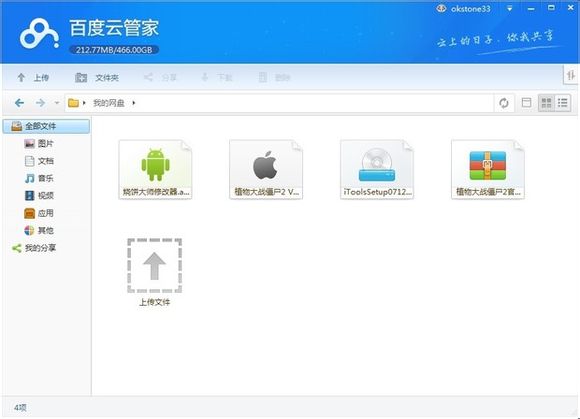Select 图片 category in sidebar
The image size is (580, 419).
[39, 143]
